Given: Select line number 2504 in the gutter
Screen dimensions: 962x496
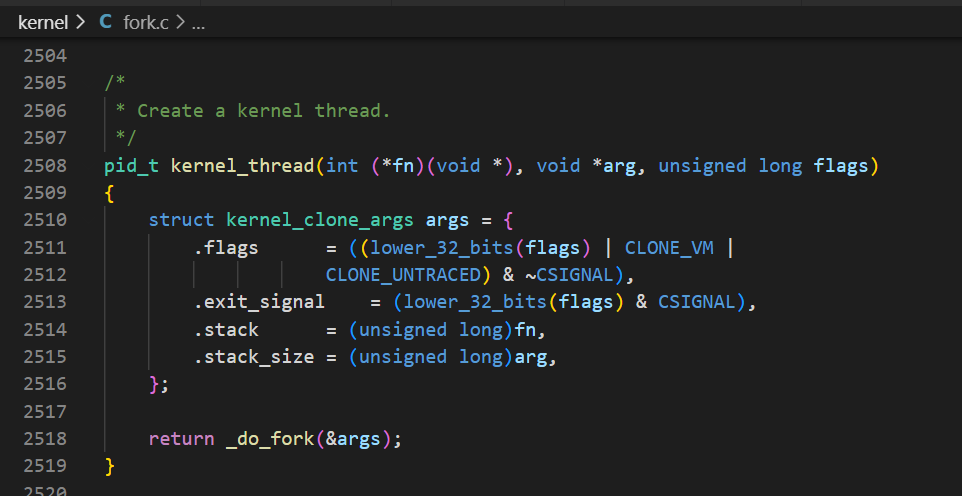Looking at the screenshot, I should pyautogui.click(x=45, y=56).
